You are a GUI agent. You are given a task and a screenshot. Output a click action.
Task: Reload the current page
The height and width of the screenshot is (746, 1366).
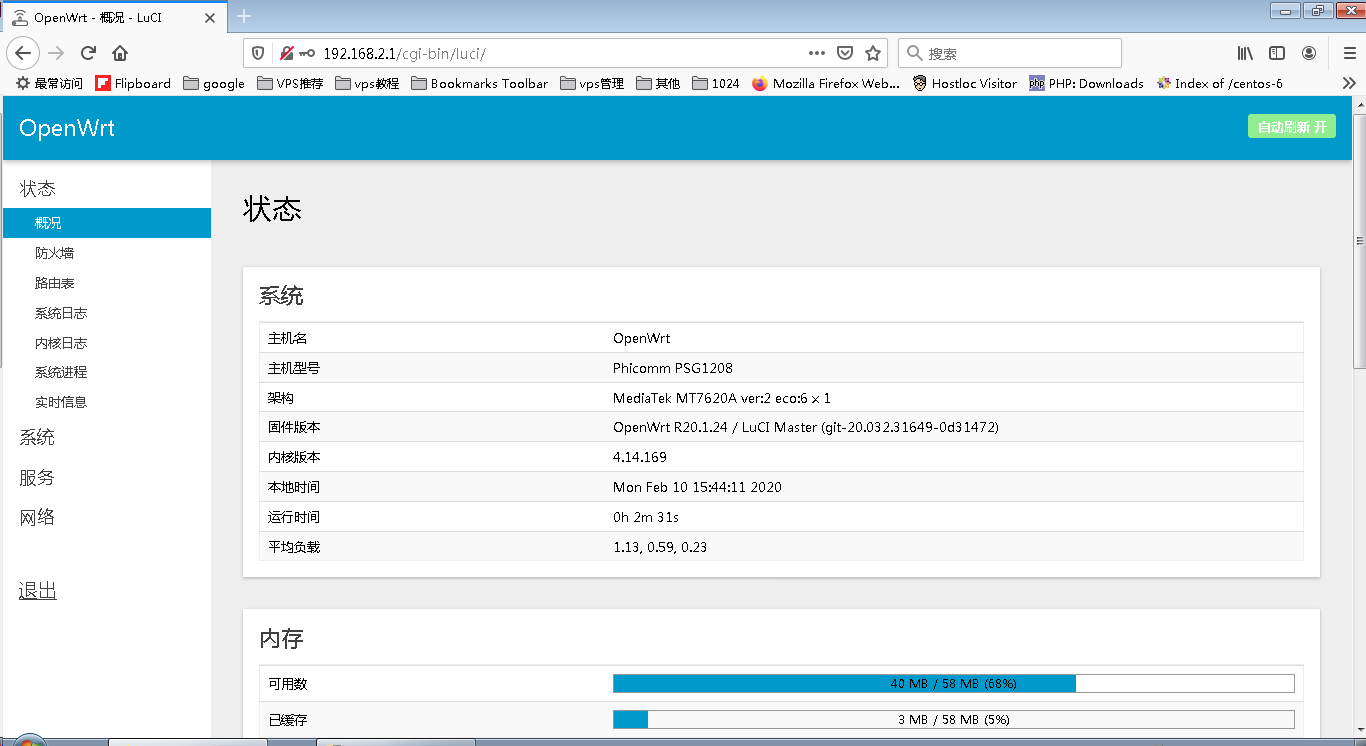88,53
